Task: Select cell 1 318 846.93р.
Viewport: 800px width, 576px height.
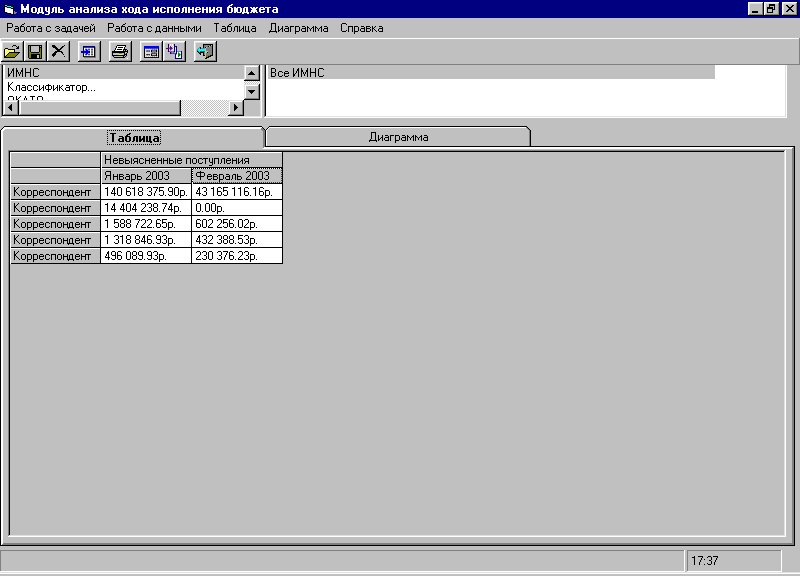Action: click(146, 240)
